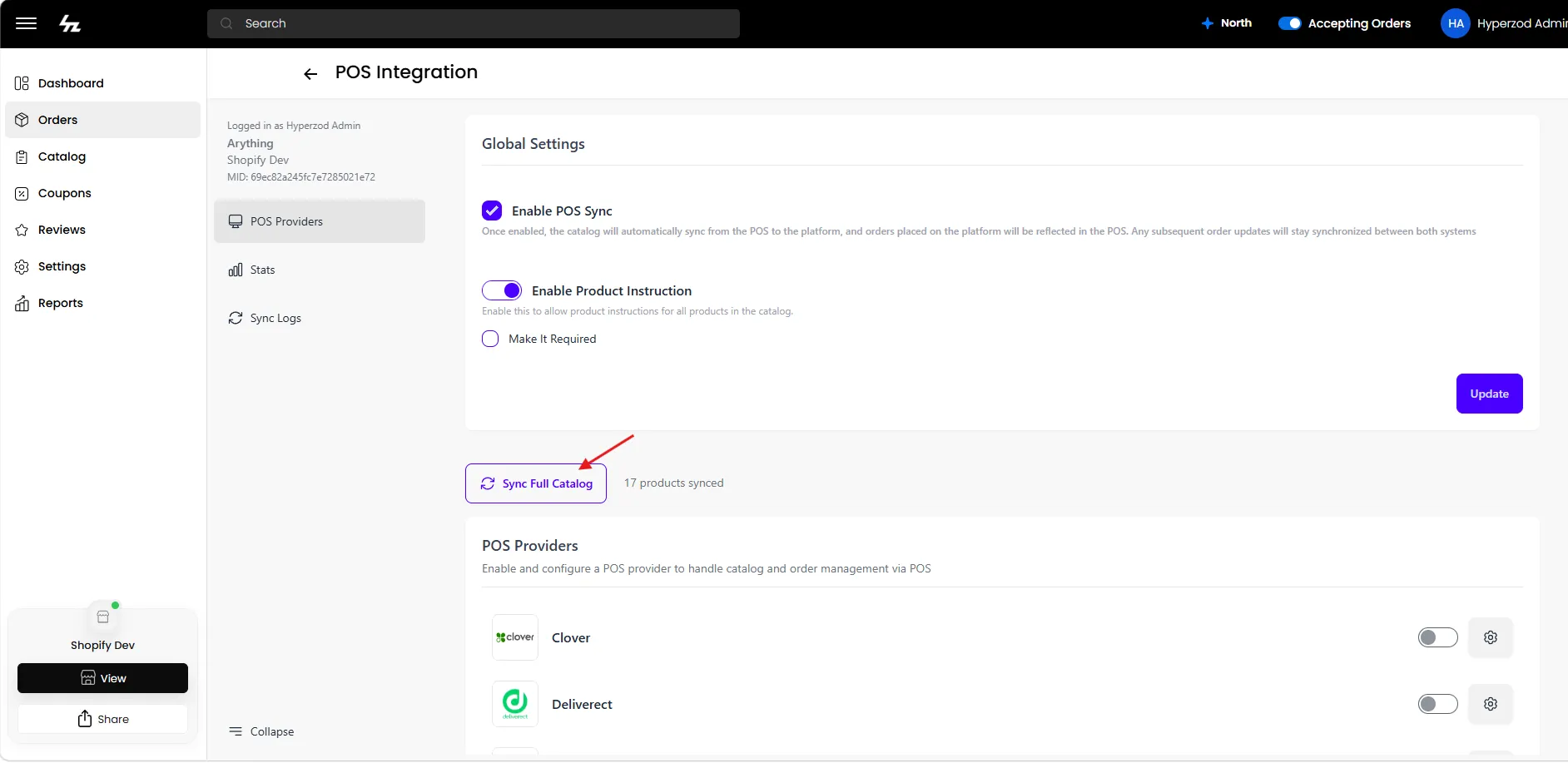Open the Coupons menu item

103,193
